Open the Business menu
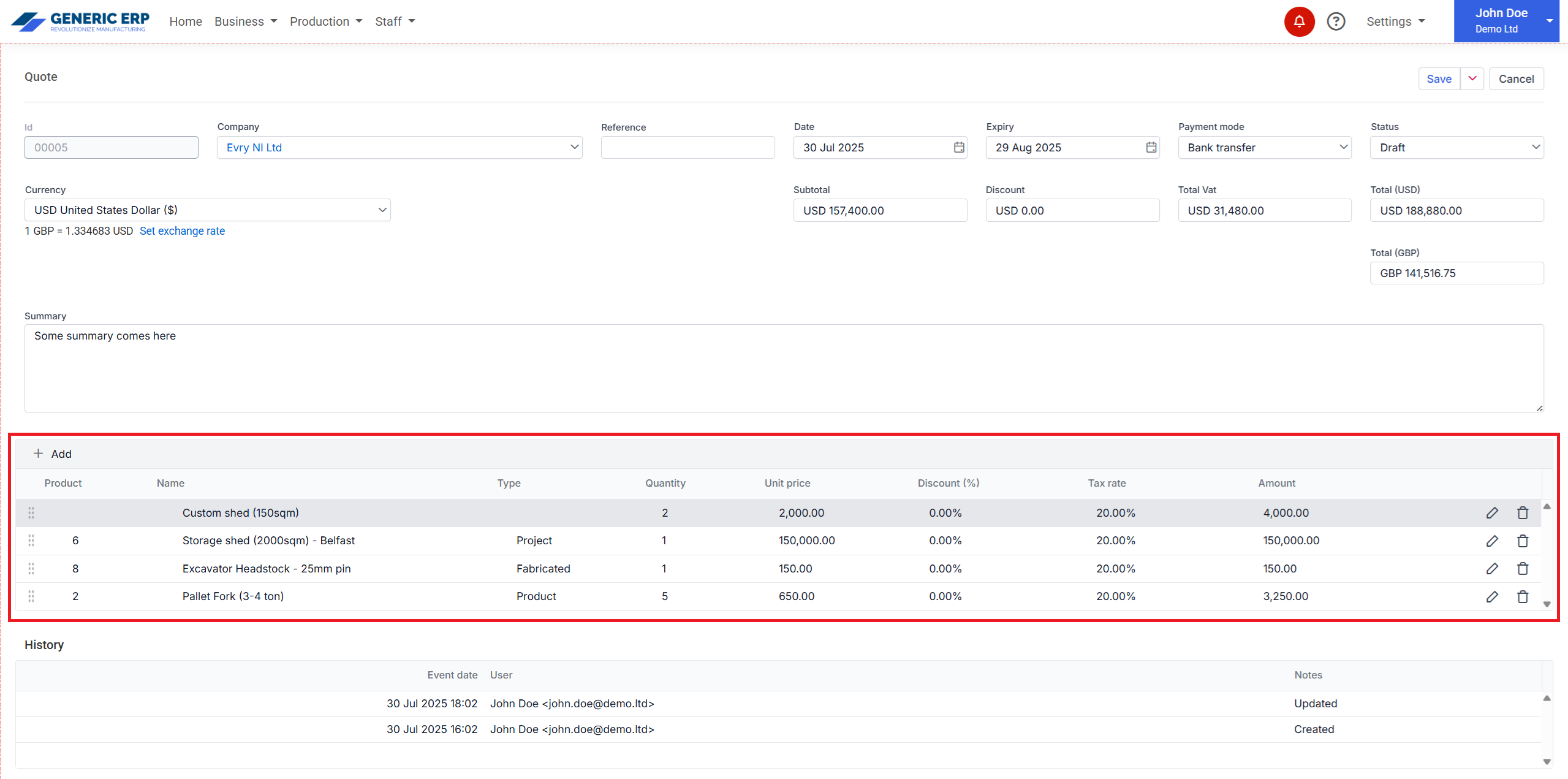1568x779 pixels. click(x=245, y=21)
